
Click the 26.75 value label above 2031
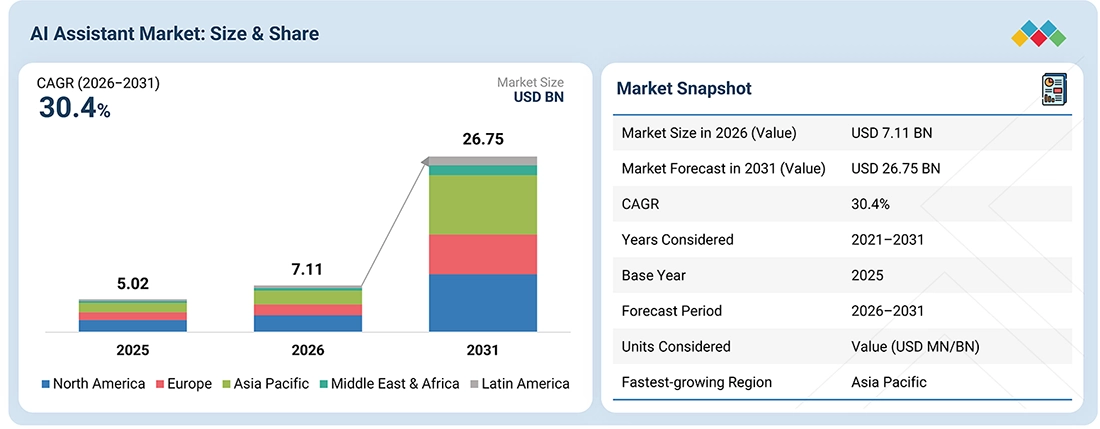[483, 139]
